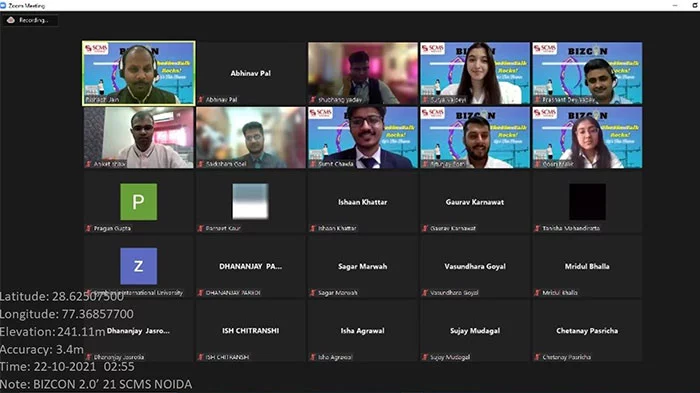Click muted mic icon beside Saksham Goel
The image size is (700, 393).
coord(201,164)
